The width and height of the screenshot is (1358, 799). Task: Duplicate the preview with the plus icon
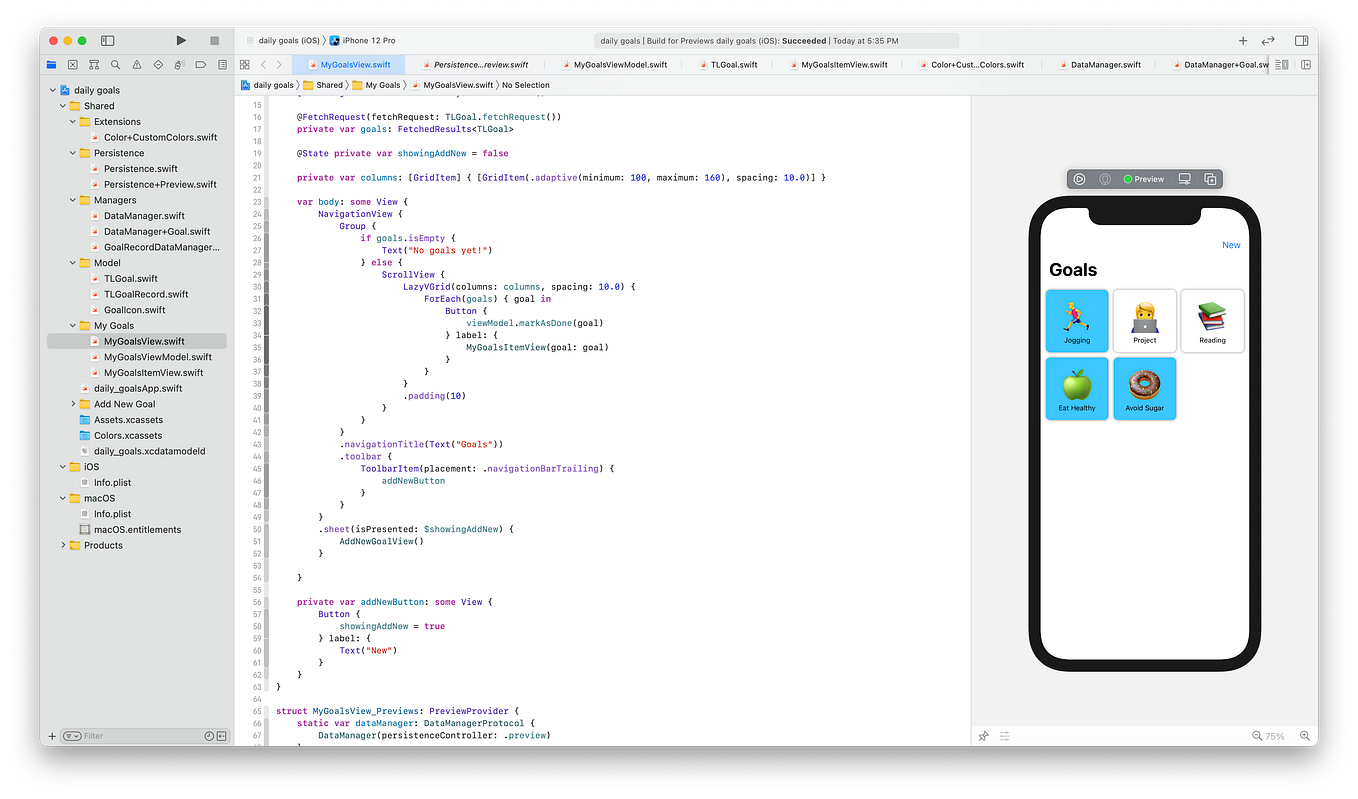[x=1210, y=179]
